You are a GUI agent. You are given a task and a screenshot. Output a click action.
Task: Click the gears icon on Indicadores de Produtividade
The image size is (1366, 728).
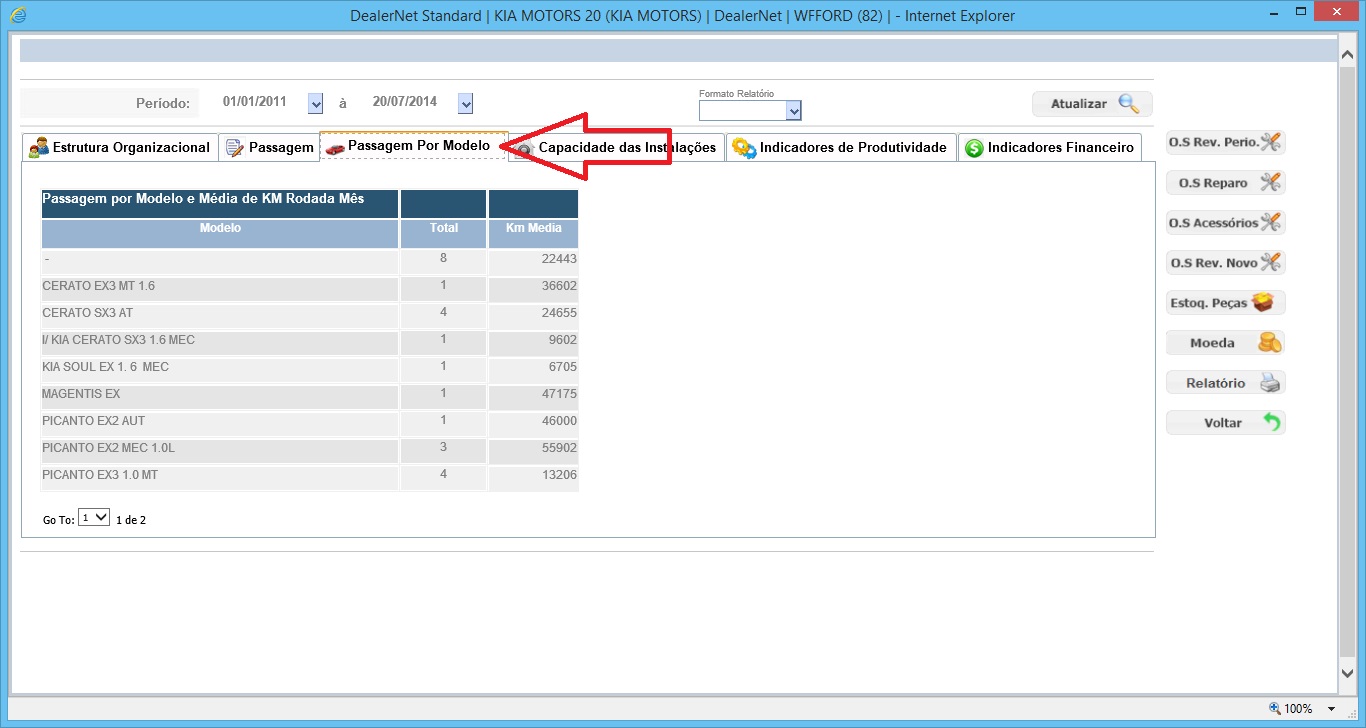(x=744, y=148)
